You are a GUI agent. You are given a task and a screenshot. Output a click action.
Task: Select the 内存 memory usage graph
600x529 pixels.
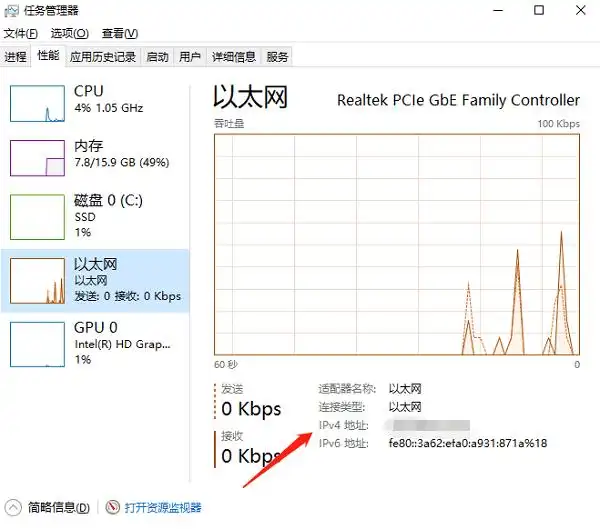point(37,157)
